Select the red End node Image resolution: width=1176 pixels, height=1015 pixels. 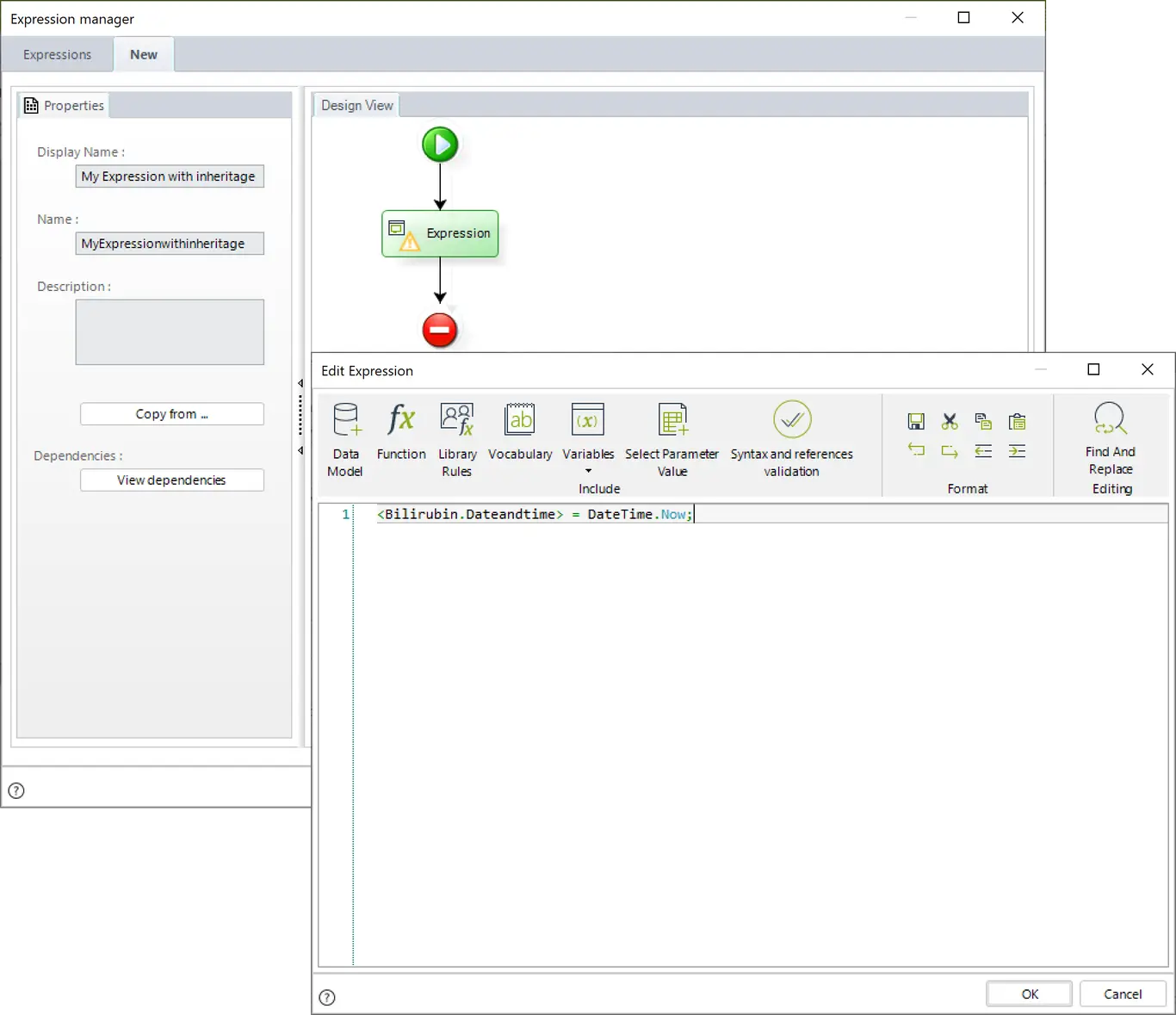tap(440, 330)
